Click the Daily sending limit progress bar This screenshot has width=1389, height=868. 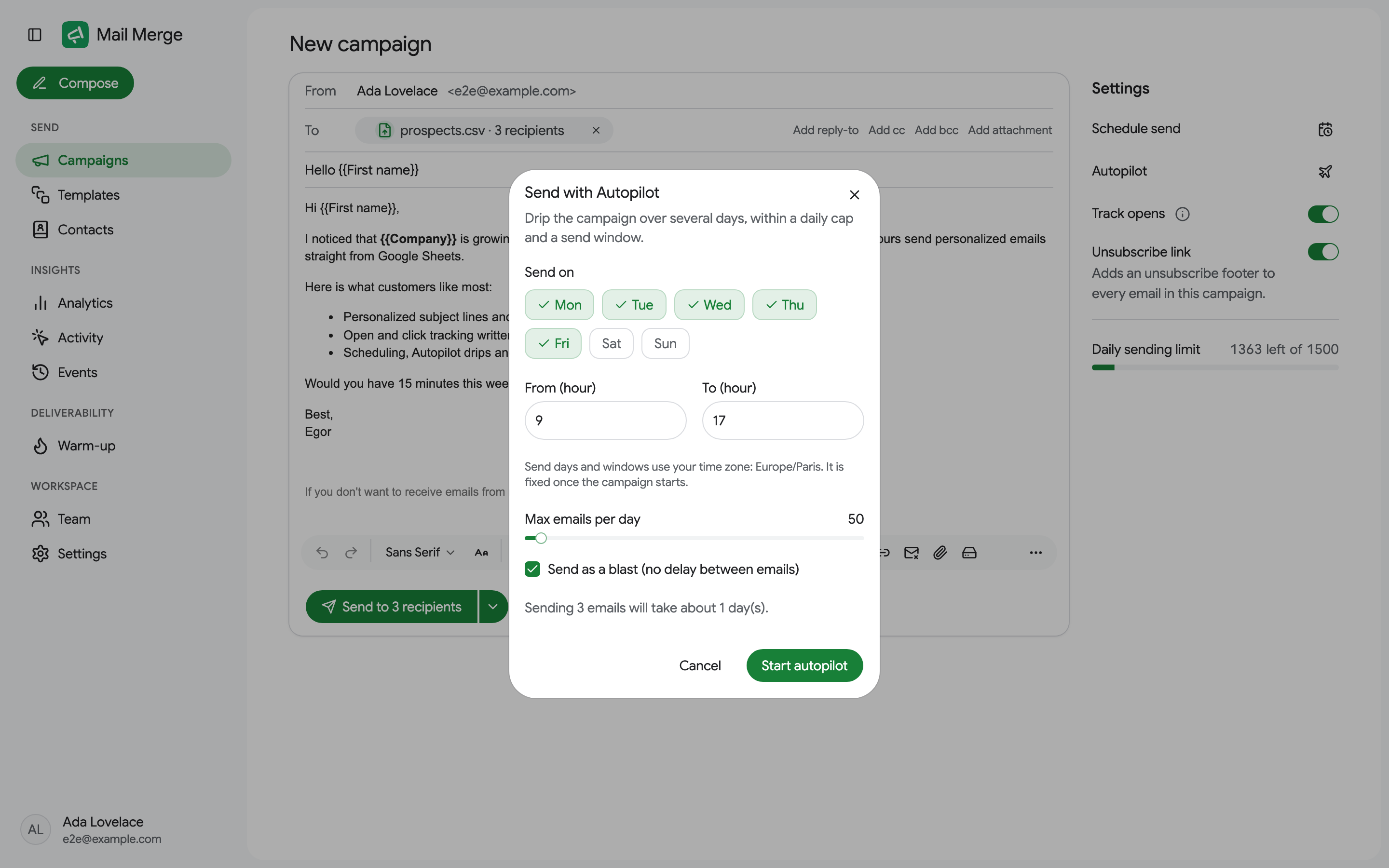(x=1215, y=367)
